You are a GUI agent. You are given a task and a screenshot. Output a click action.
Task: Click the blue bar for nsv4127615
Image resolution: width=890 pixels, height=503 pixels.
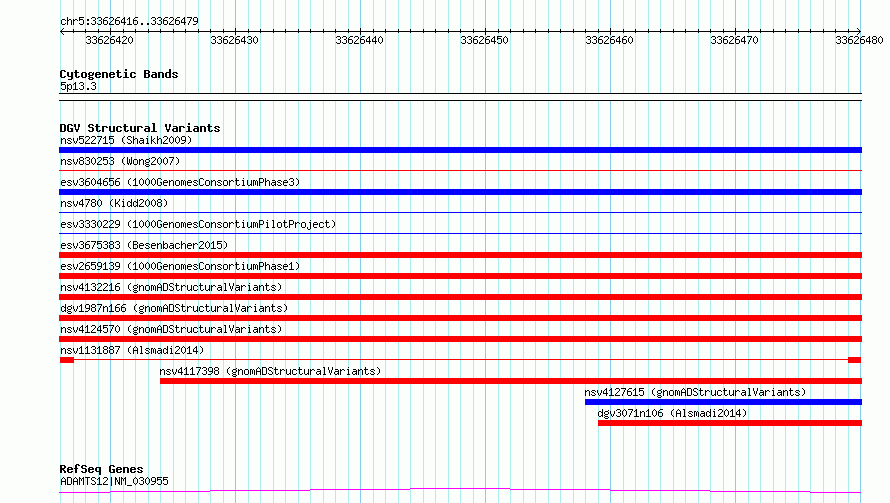723,402
